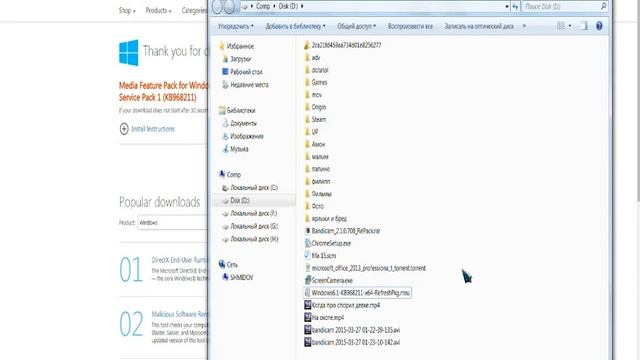Select the UP folder icon
Screen dimensions: 640x360
click(x=307, y=132)
